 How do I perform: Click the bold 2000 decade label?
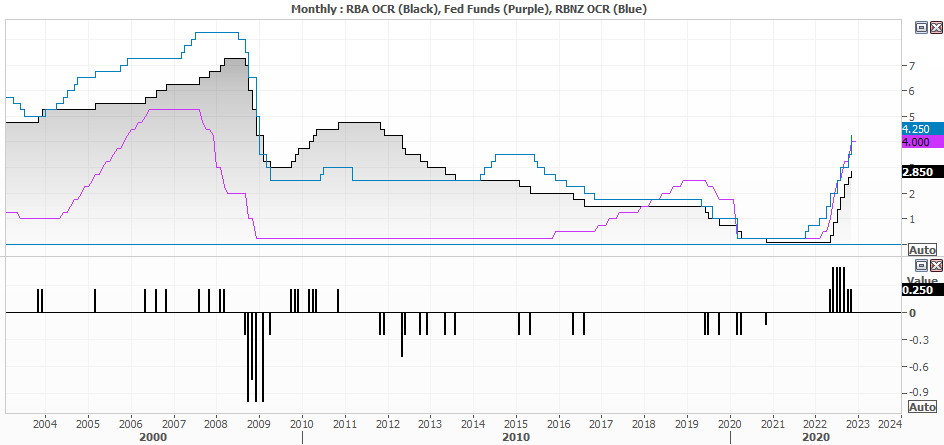(152, 437)
